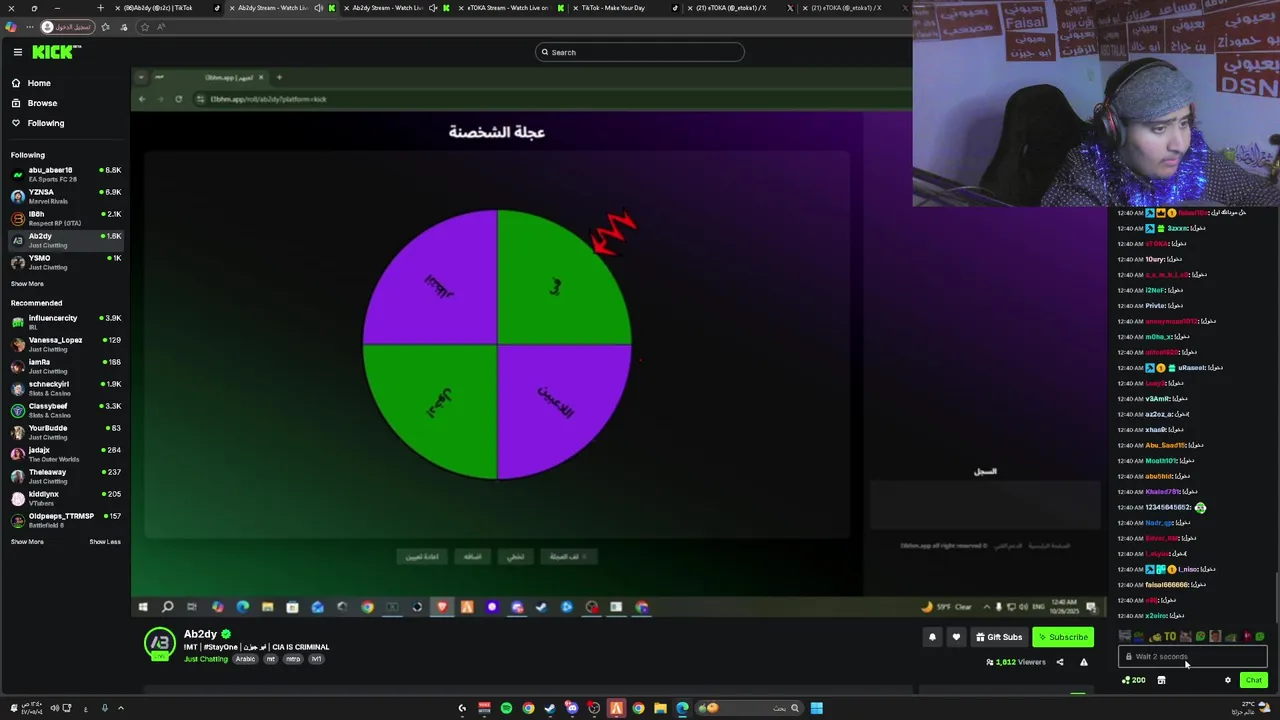
Task: Open Microsoft Edge on the taskbar
Action: [682, 708]
